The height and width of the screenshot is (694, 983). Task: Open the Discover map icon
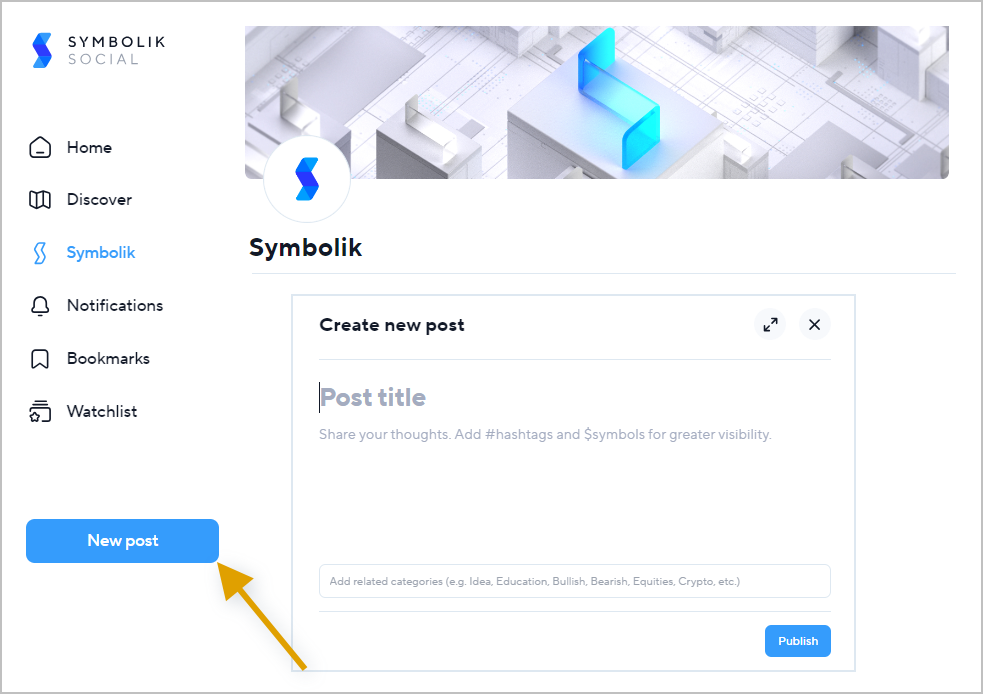tap(40, 200)
